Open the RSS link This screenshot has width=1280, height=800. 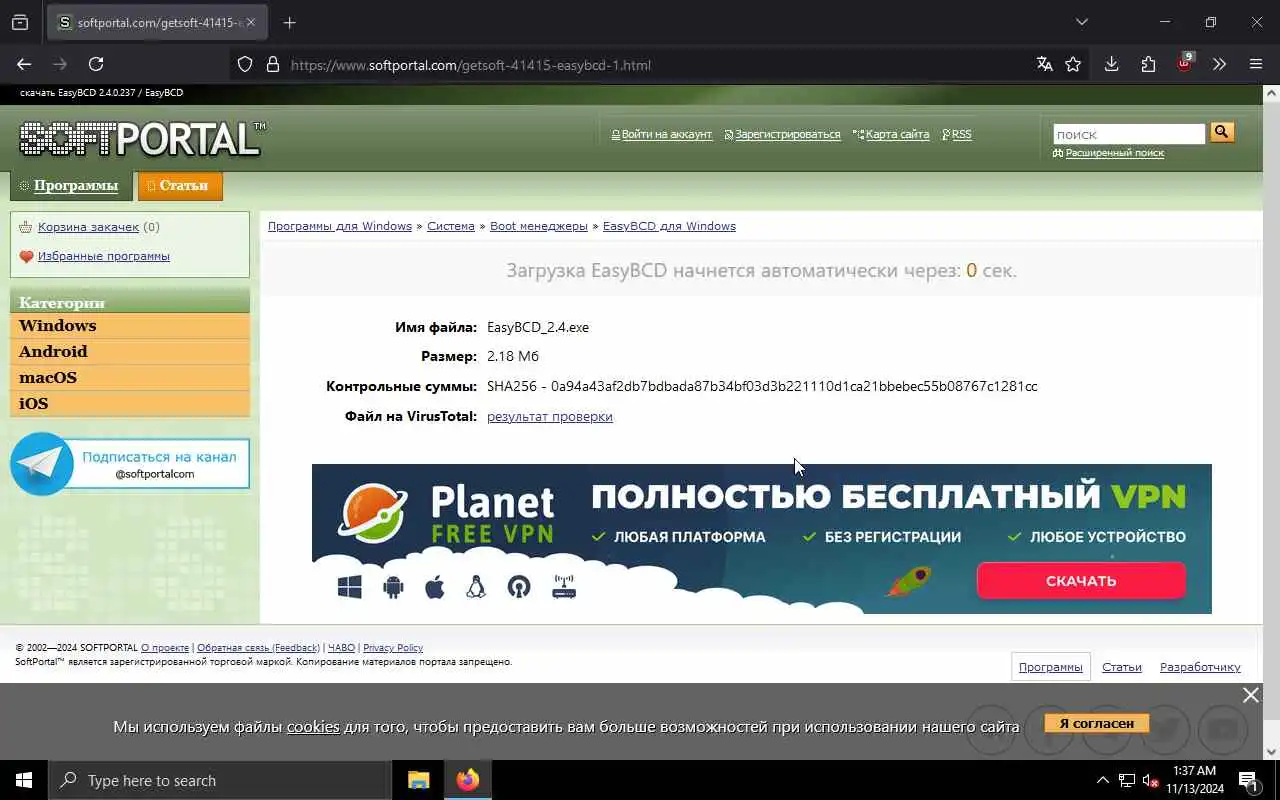[x=961, y=134]
